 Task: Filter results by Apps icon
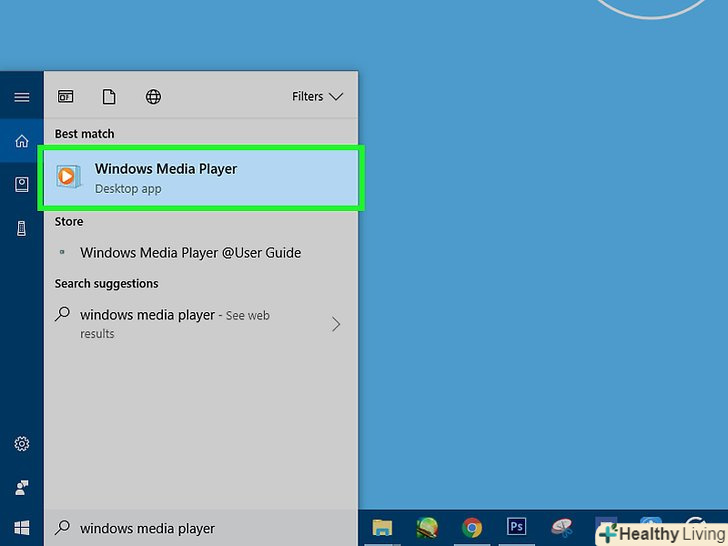tap(65, 97)
